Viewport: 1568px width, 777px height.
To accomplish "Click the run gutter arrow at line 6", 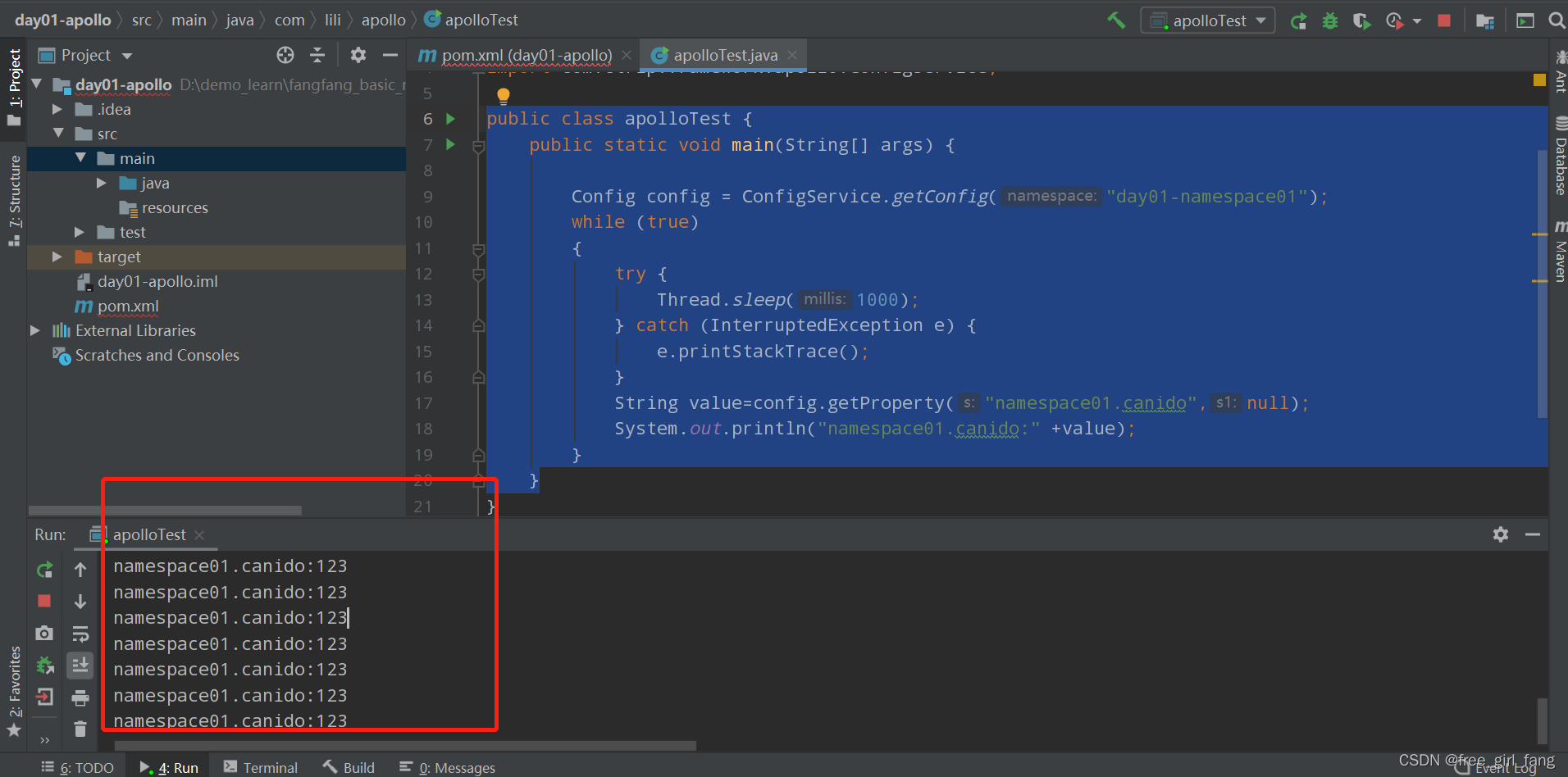I will pyautogui.click(x=450, y=119).
